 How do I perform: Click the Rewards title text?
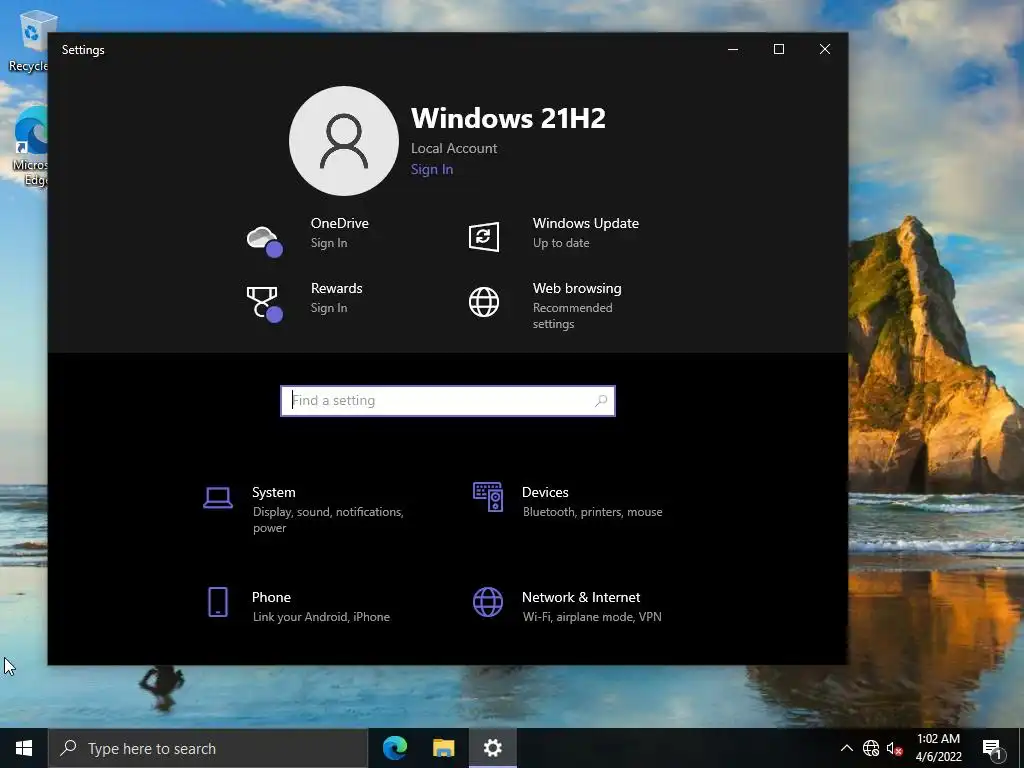[336, 288]
